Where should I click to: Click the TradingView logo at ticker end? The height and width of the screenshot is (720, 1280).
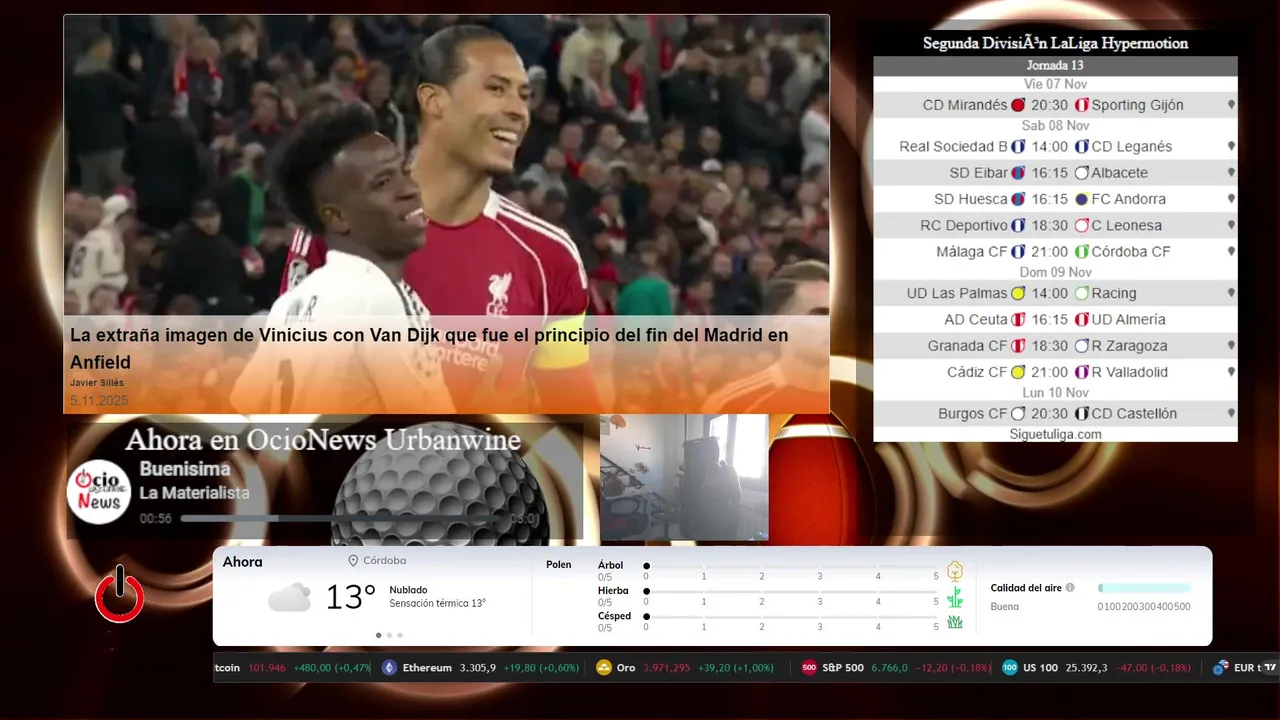pos(1270,668)
